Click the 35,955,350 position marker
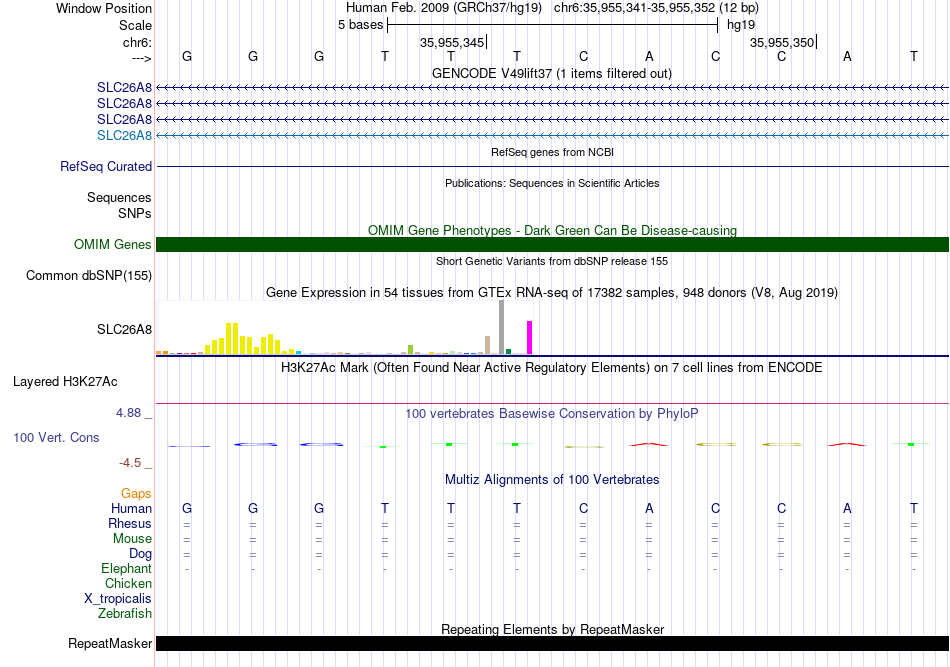The image size is (950, 667). 782,42
